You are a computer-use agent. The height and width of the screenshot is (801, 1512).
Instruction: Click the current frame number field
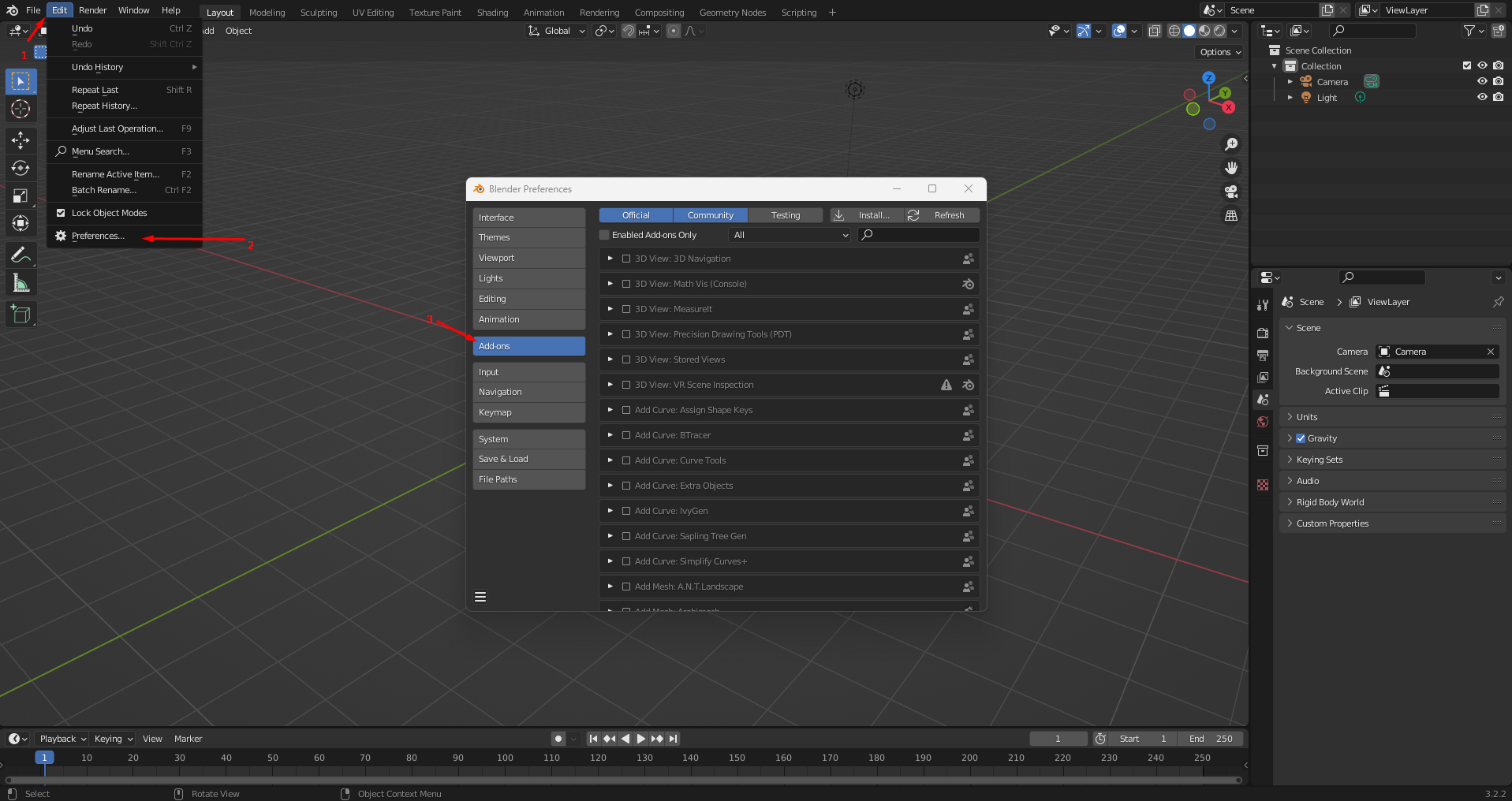pos(1058,739)
